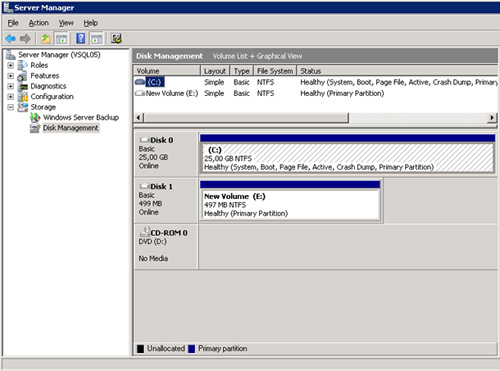Expand the Features tree node

click(11, 76)
